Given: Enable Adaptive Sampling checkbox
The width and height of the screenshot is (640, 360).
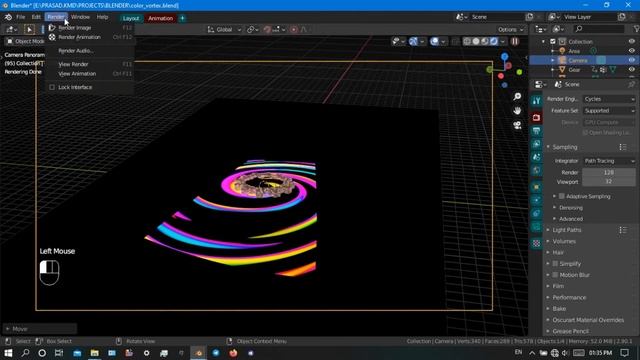Looking at the screenshot, I should [x=562, y=196].
